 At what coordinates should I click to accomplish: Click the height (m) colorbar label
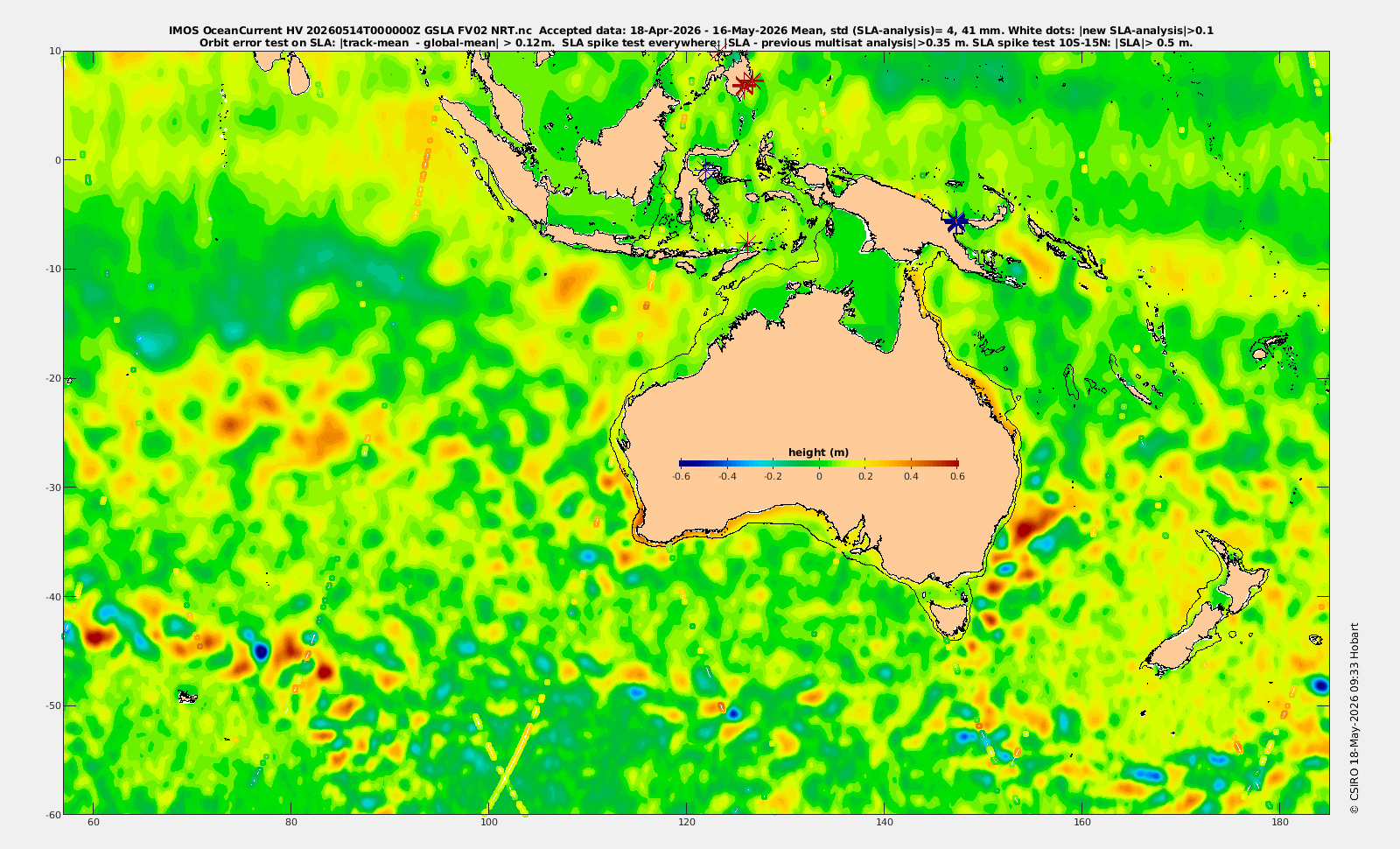point(818,453)
